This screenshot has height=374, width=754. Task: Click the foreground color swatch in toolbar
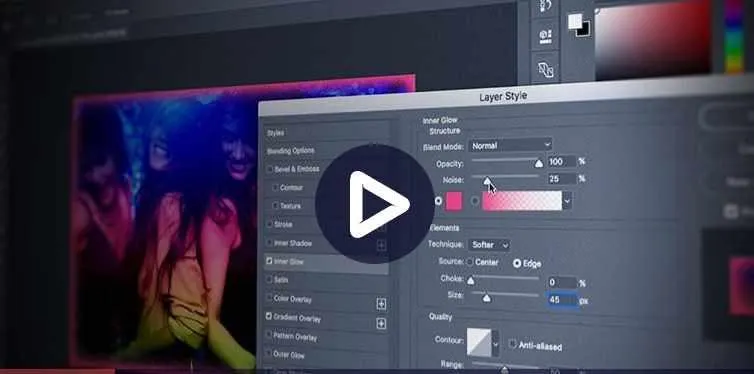tap(575, 21)
